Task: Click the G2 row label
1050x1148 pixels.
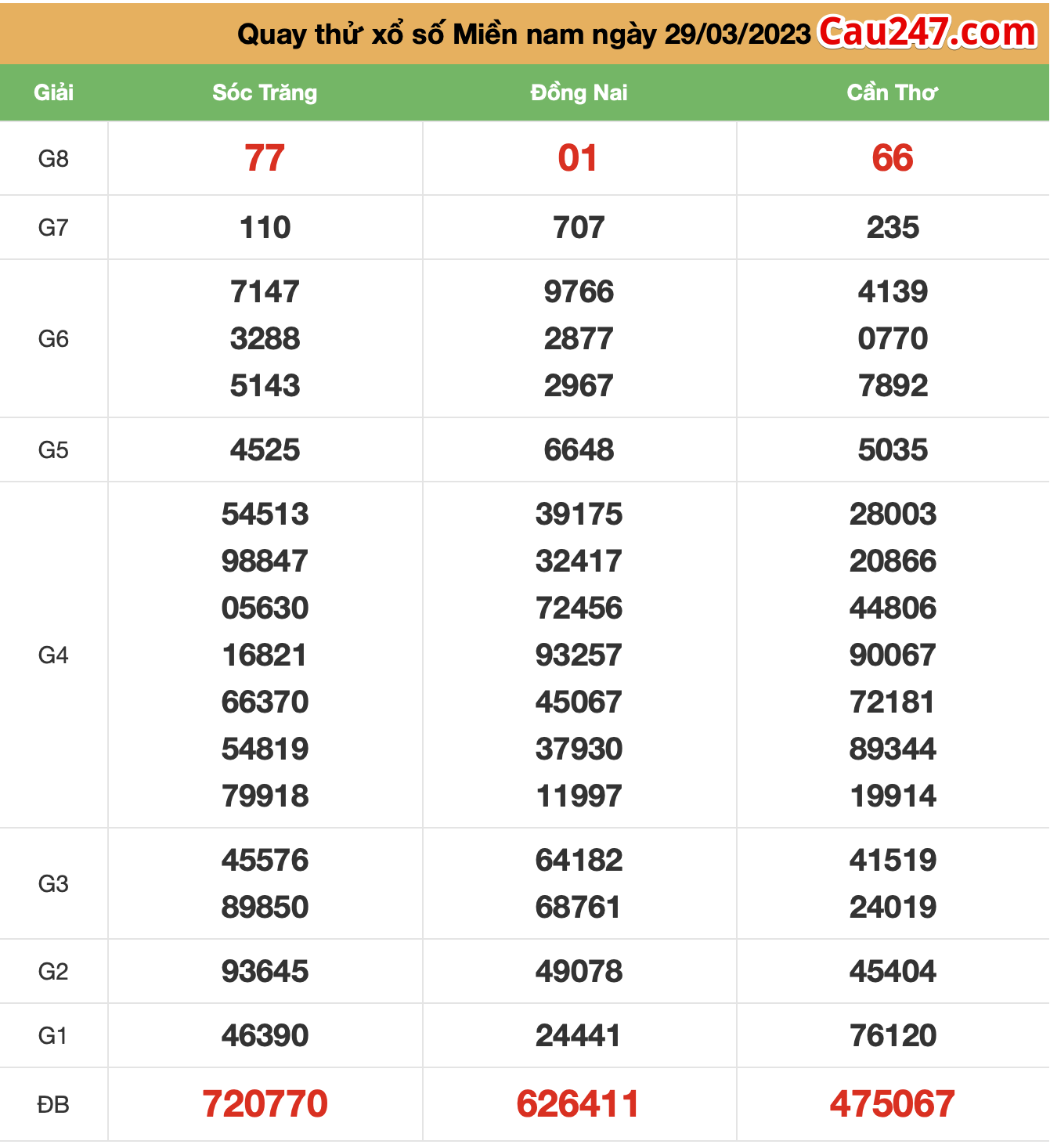Action: tap(53, 972)
